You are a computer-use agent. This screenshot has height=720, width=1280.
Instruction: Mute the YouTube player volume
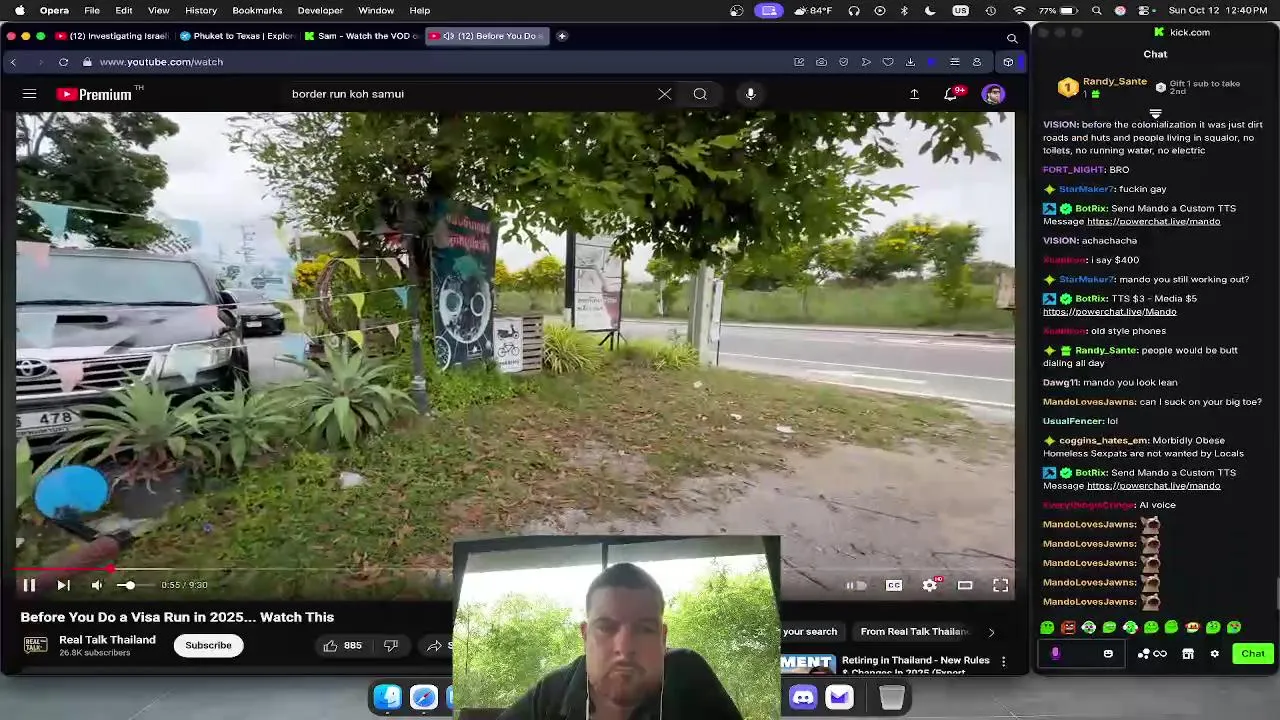(97, 586)
